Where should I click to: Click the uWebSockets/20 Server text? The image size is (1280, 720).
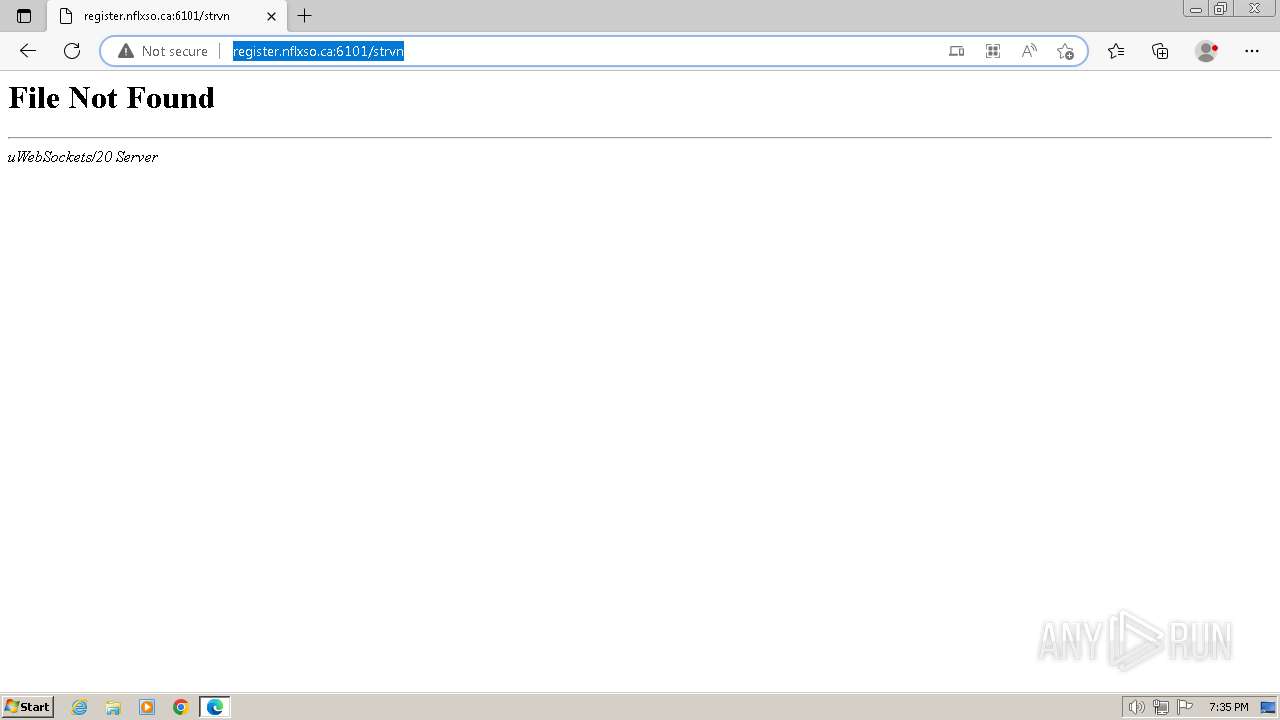pyautogui.click(x=82, y=157)
